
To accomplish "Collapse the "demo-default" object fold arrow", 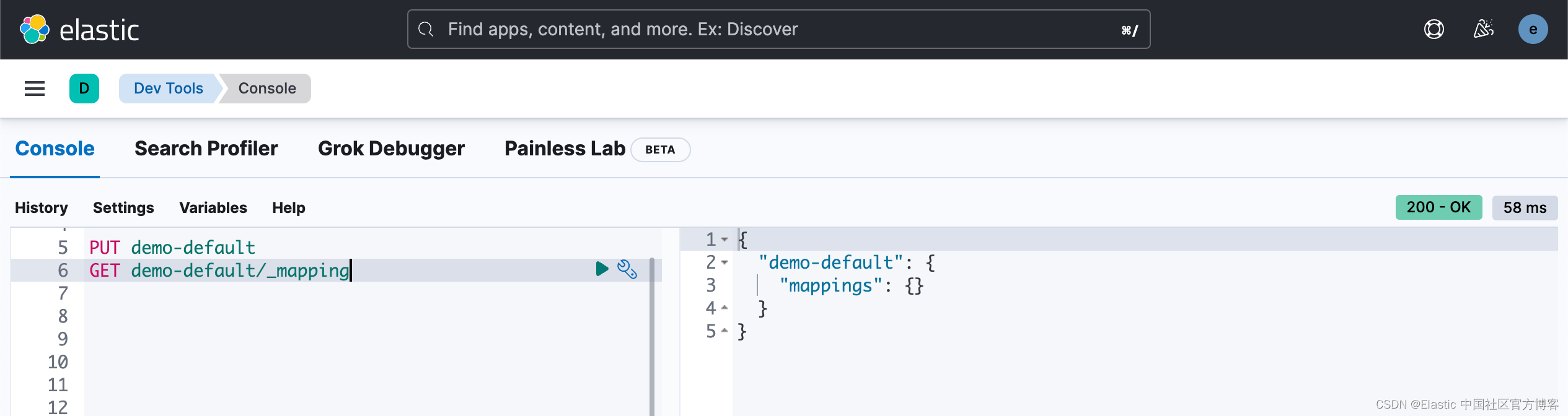I will tap(725, 262).
